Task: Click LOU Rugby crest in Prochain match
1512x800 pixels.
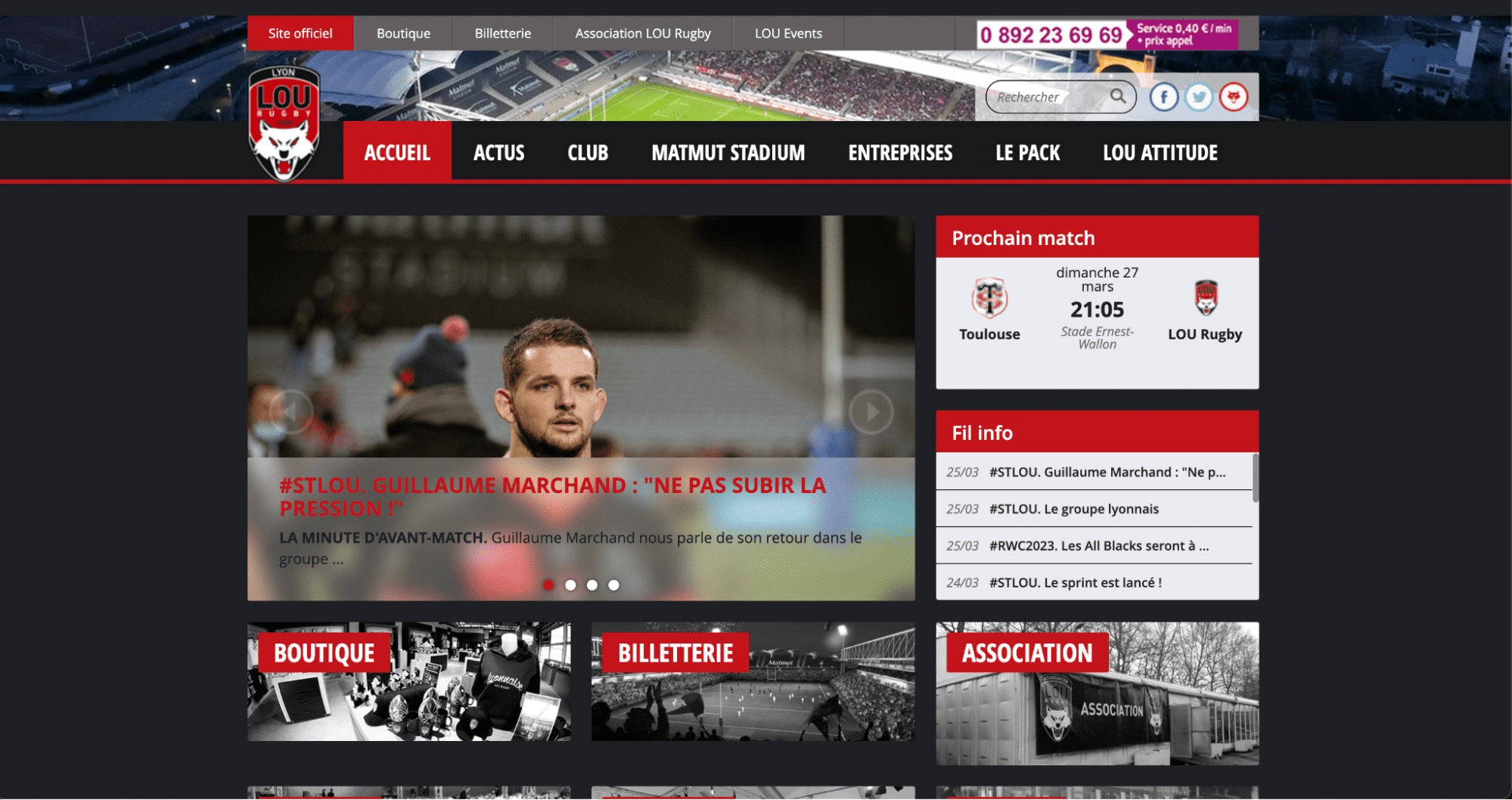Action: tap(1206, 297)
